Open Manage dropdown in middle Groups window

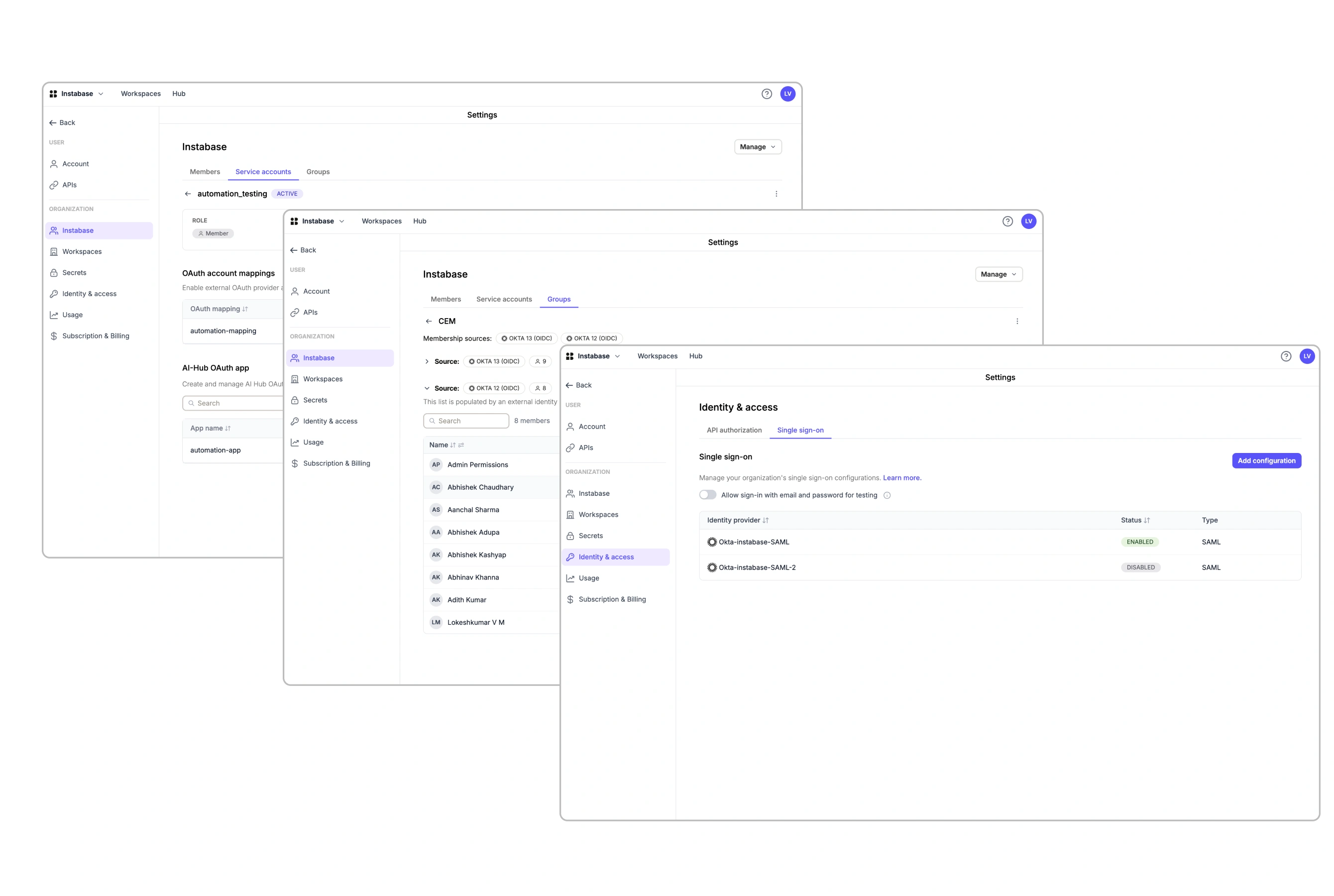998,274
